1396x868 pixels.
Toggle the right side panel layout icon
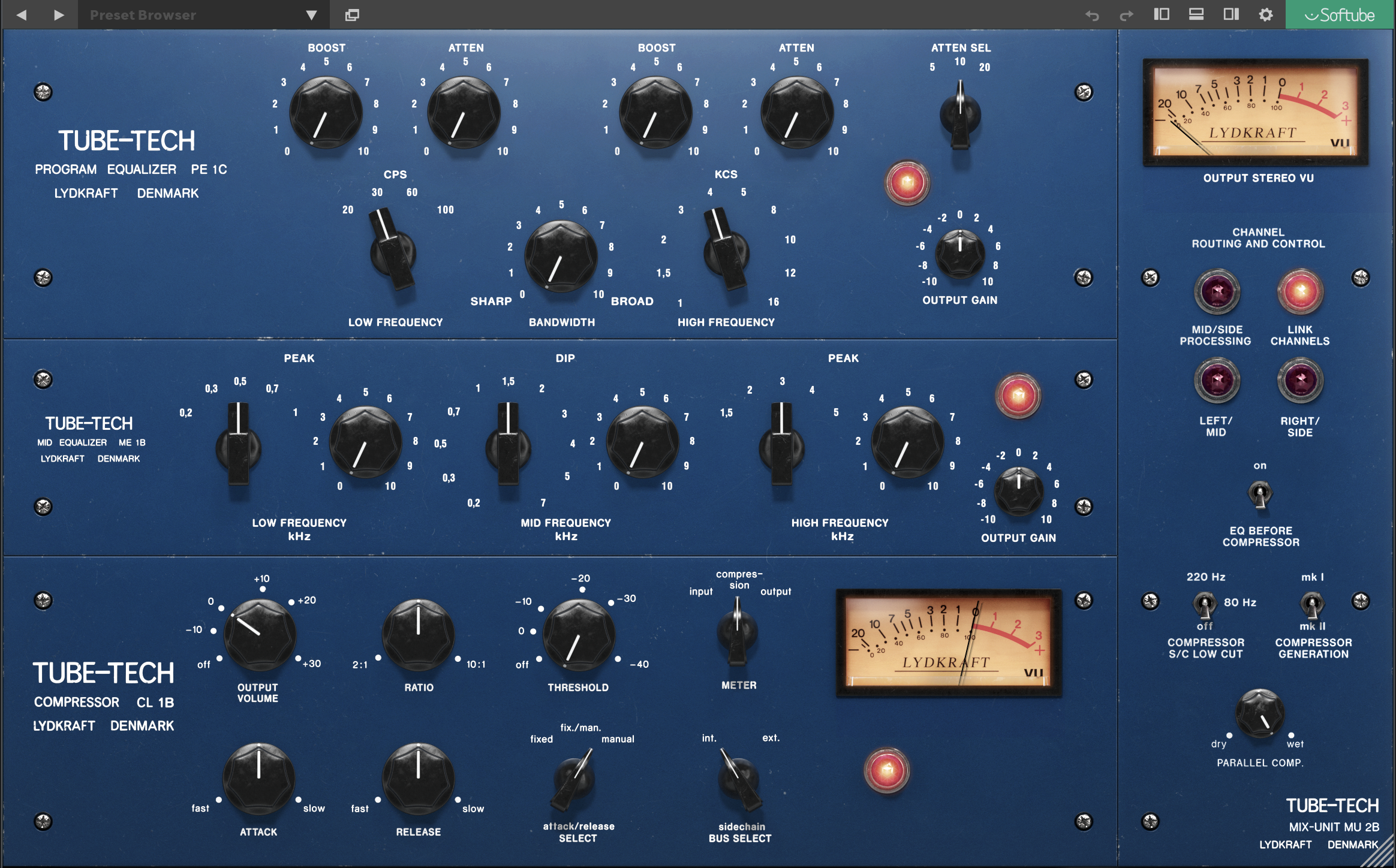1231,14
